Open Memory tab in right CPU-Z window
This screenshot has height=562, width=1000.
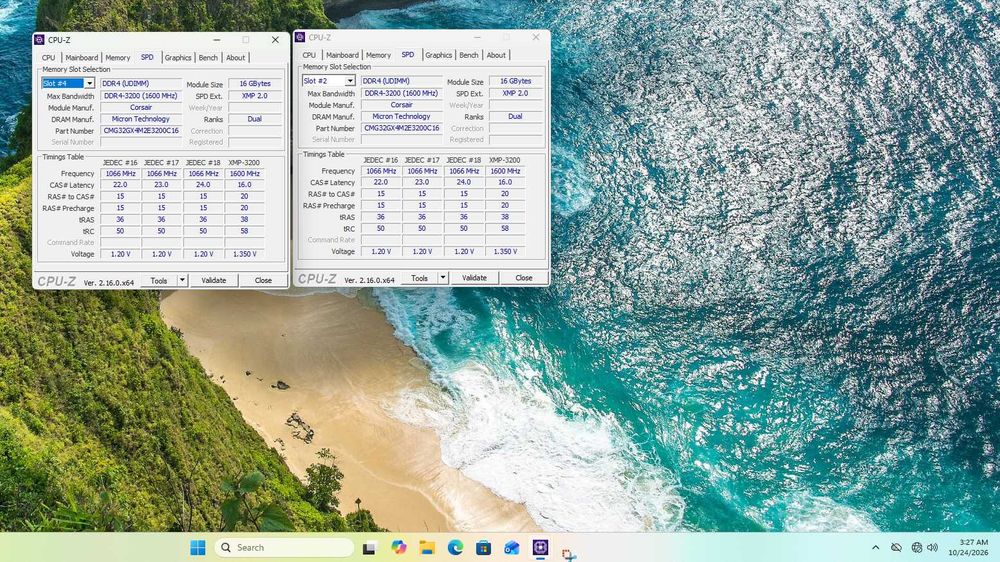378,55
